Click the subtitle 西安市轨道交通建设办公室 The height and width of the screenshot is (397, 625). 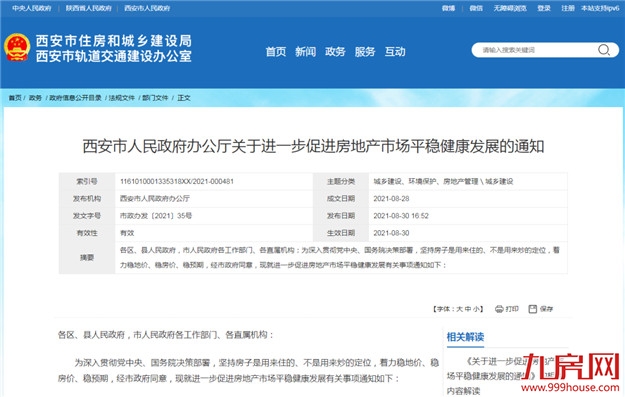(114, 56)
